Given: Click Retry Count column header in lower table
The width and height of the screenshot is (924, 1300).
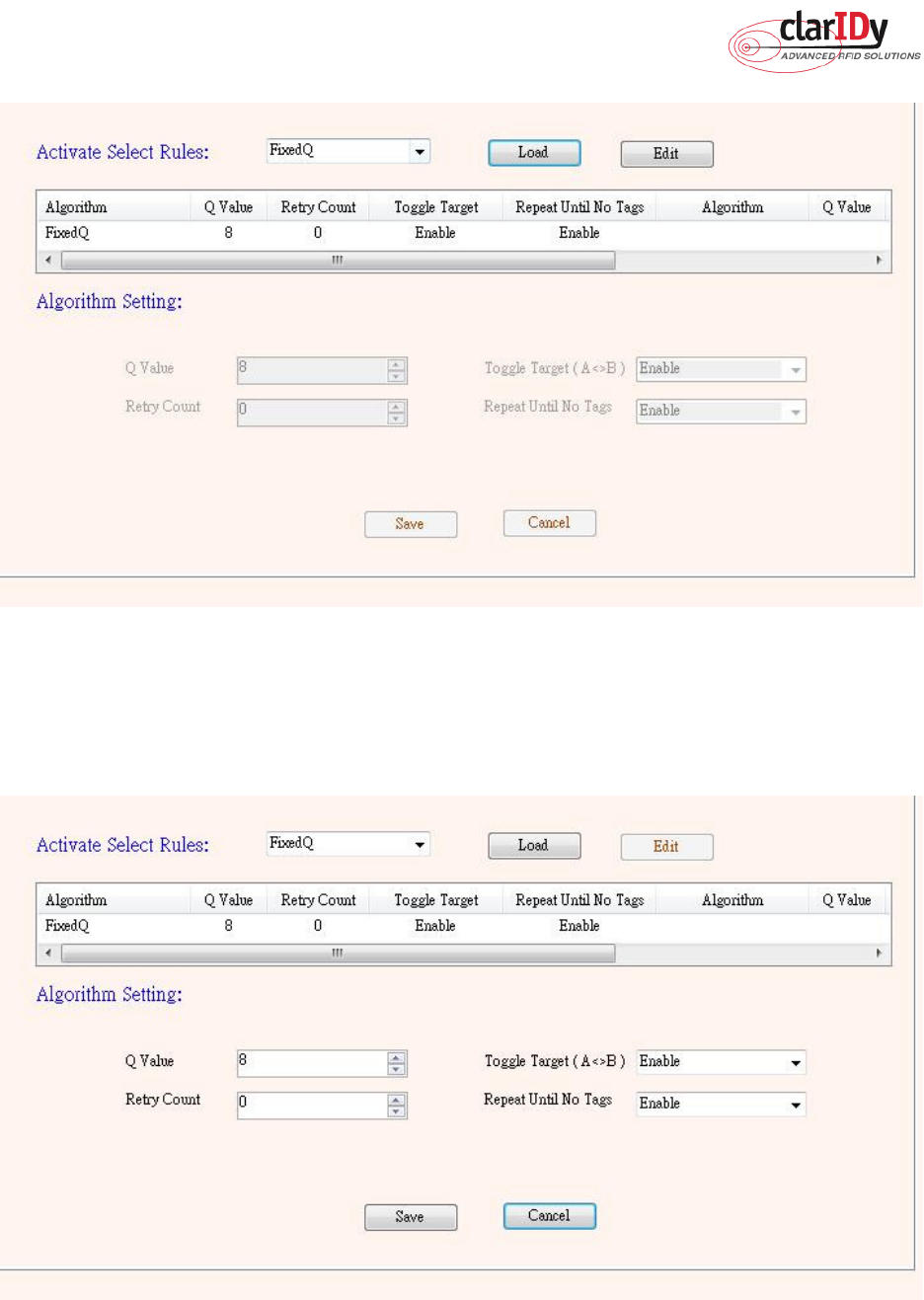Looking at the screenshot, I should coord(318,900).
